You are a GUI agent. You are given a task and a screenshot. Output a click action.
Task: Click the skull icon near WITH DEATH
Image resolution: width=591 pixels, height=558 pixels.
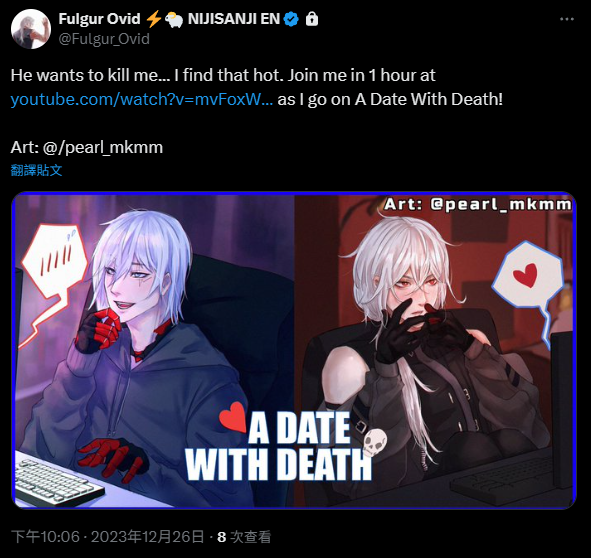[375, 442]
